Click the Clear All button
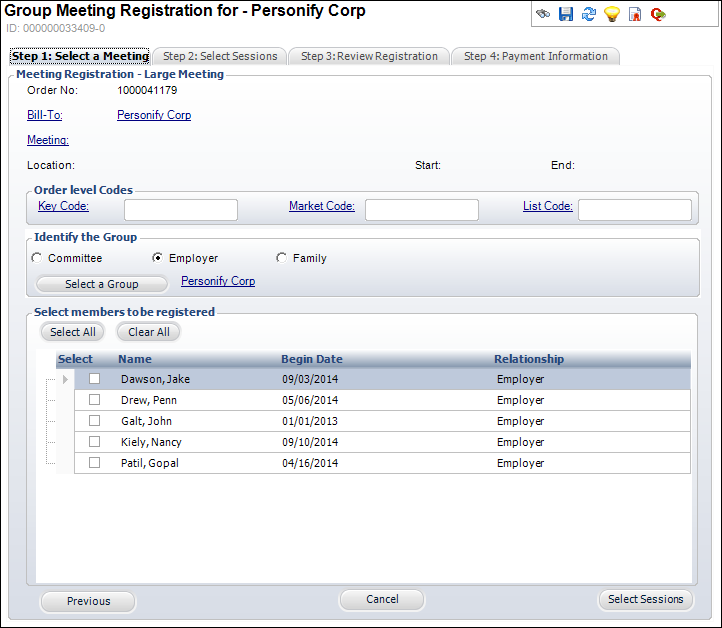The image size is (722, 628). coord(149,332)
